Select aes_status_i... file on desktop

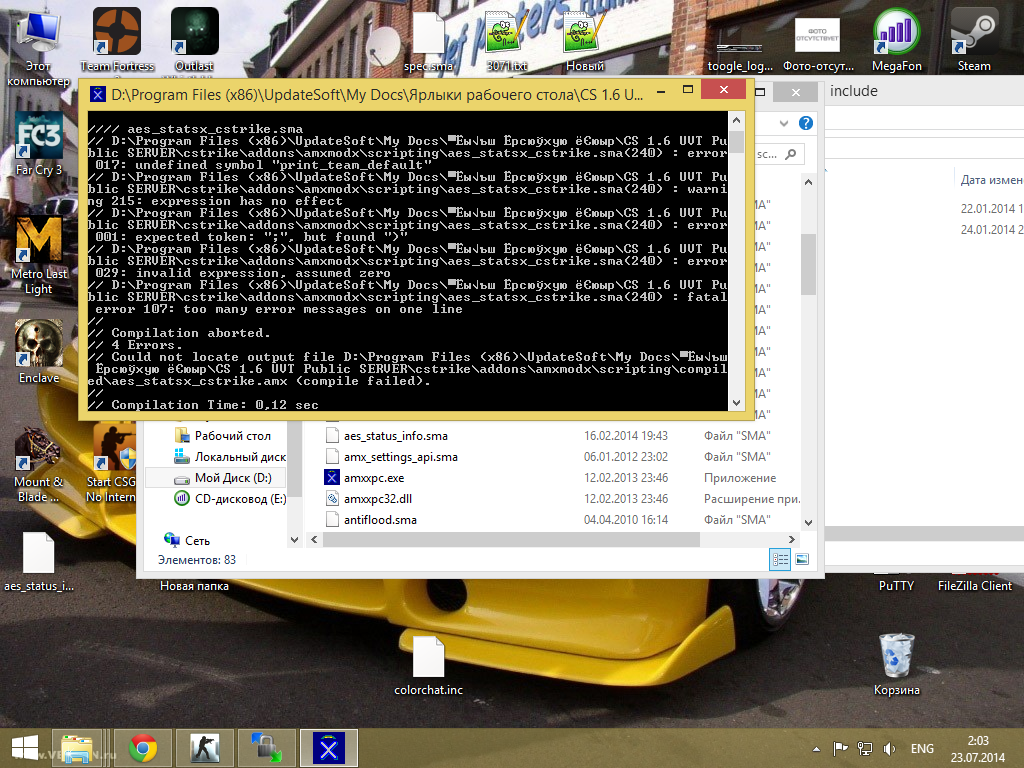(x=39, y=562)
